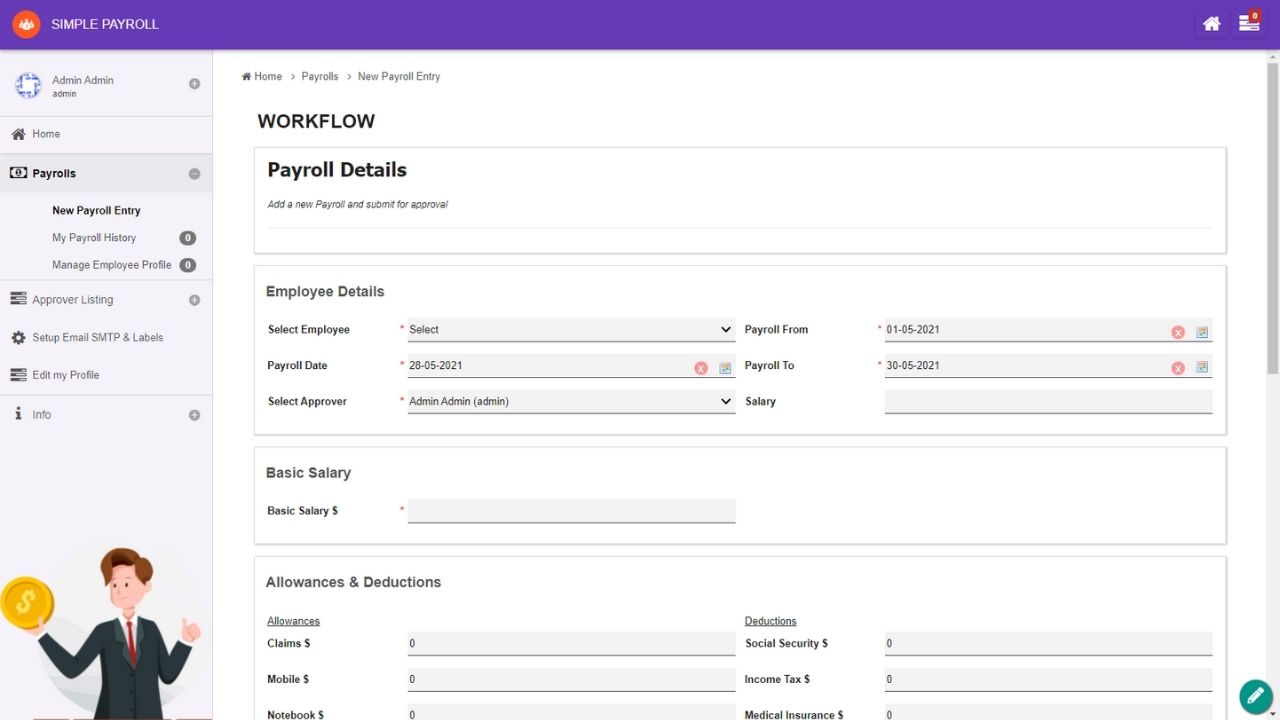
Task: Expand the Admin Admin user panel
Action: (194, 84)
